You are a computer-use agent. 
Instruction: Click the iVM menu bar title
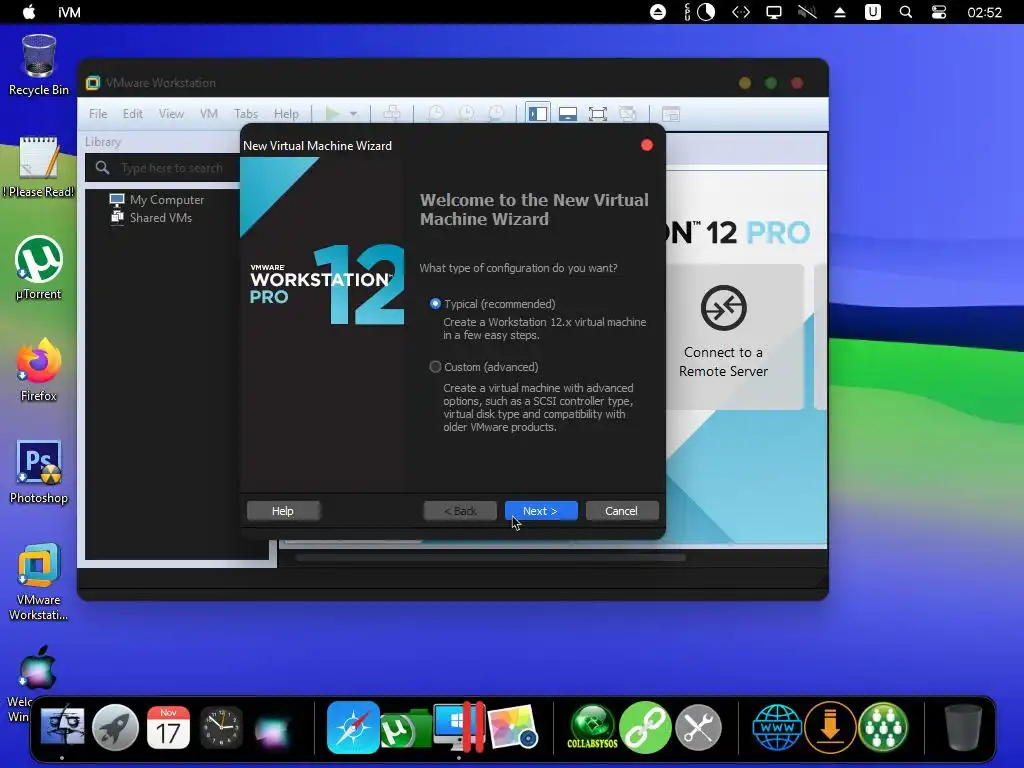pos(69,12)
